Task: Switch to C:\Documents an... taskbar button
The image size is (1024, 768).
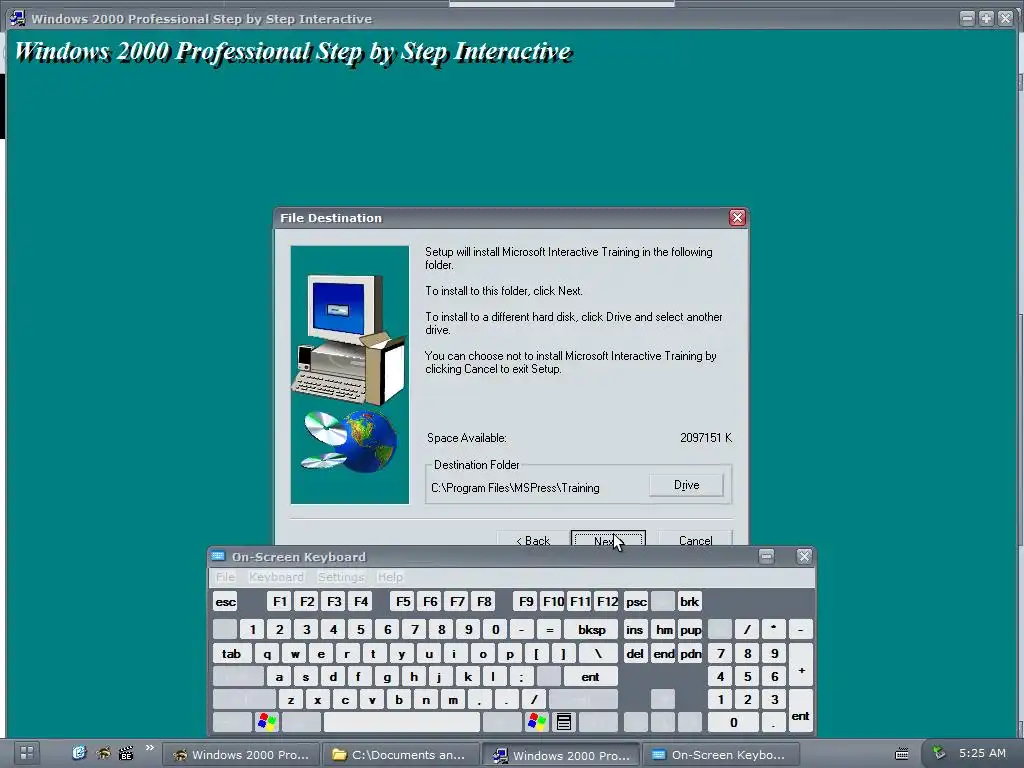Action: click(400, 754)
